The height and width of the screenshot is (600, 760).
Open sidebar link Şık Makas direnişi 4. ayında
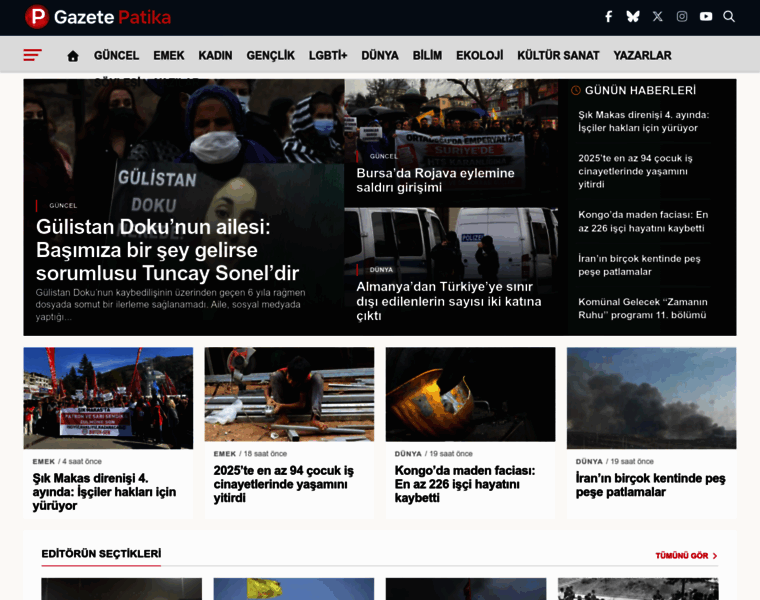pyautogui.click(x=643, y=121)
